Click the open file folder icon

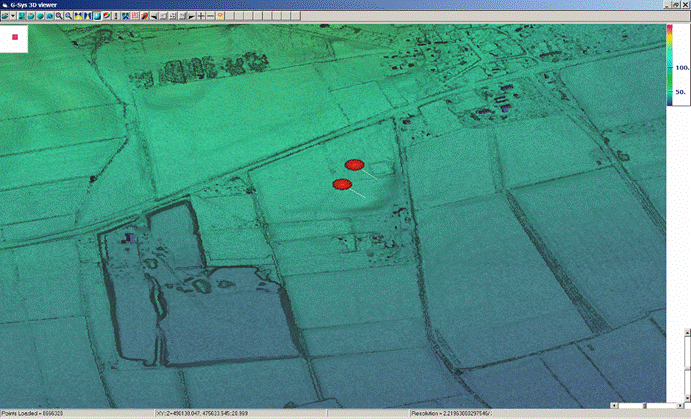(x=5, y=16)
